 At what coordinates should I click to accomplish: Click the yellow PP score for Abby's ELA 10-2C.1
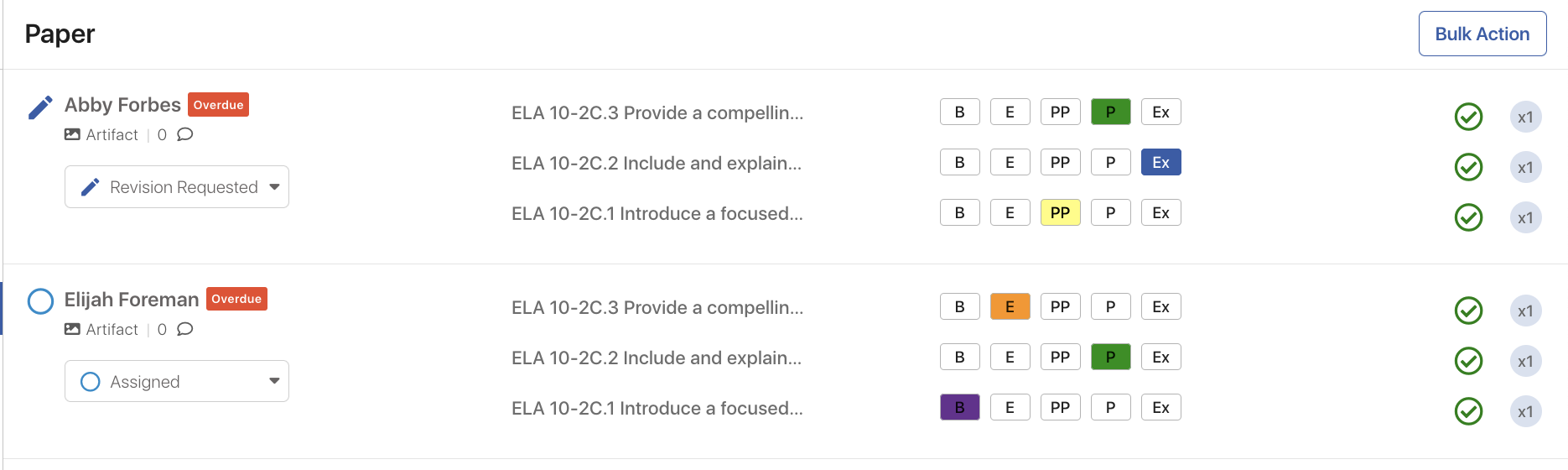pyautogui.click(x=1060, y=213)
